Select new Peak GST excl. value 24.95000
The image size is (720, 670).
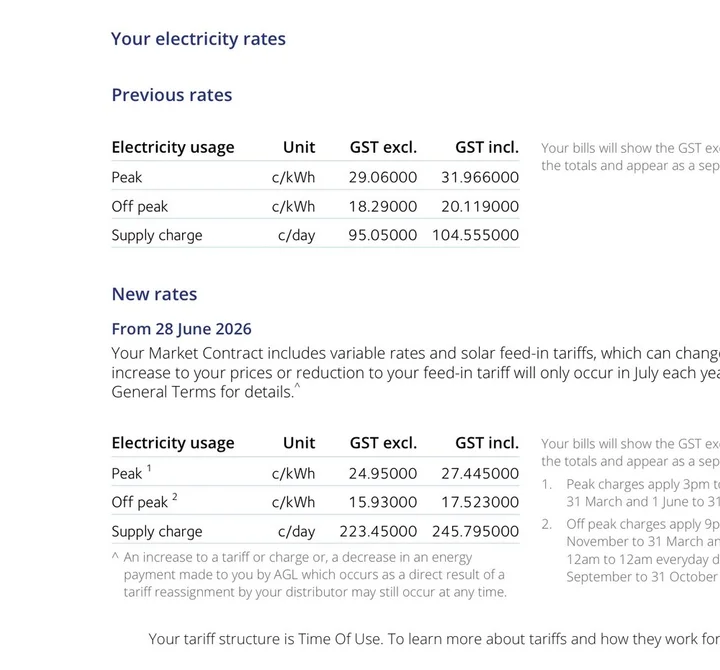coord(382,473)
